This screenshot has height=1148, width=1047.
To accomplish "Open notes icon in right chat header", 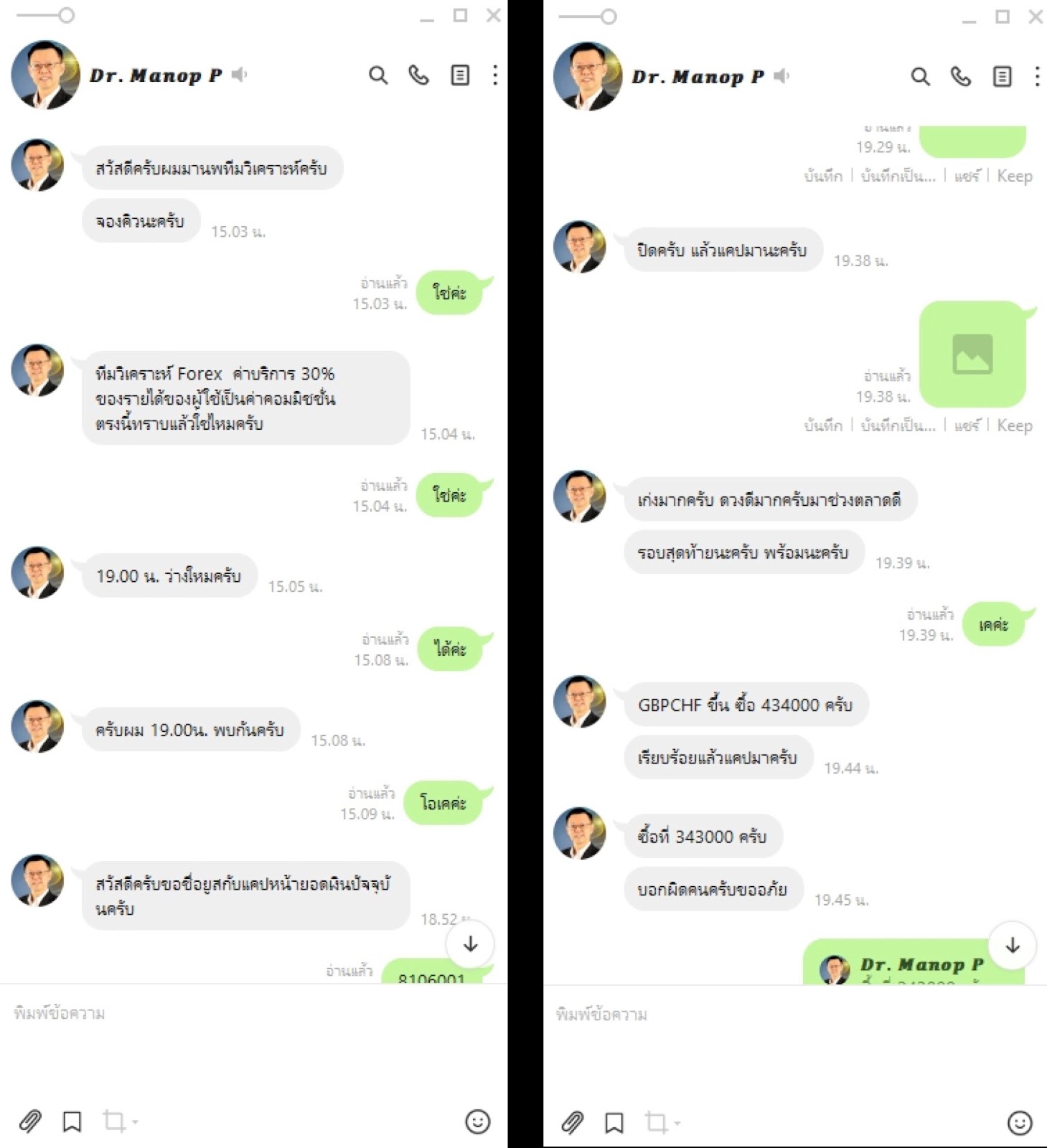I will pos(1002,77).
